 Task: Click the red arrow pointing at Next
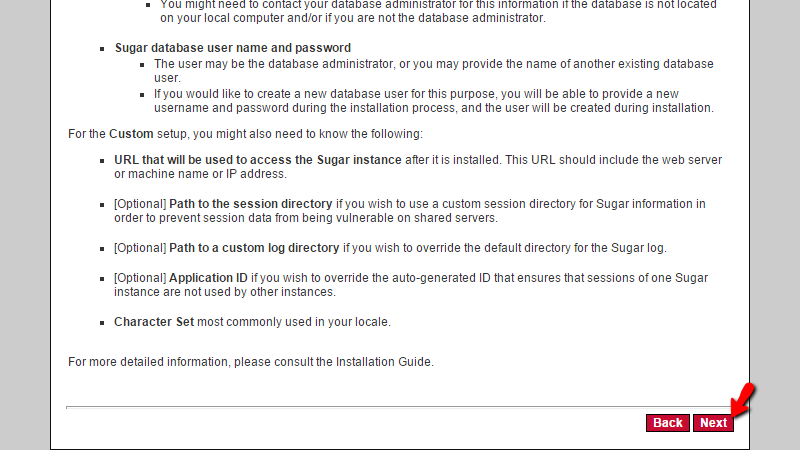(743, 398)
